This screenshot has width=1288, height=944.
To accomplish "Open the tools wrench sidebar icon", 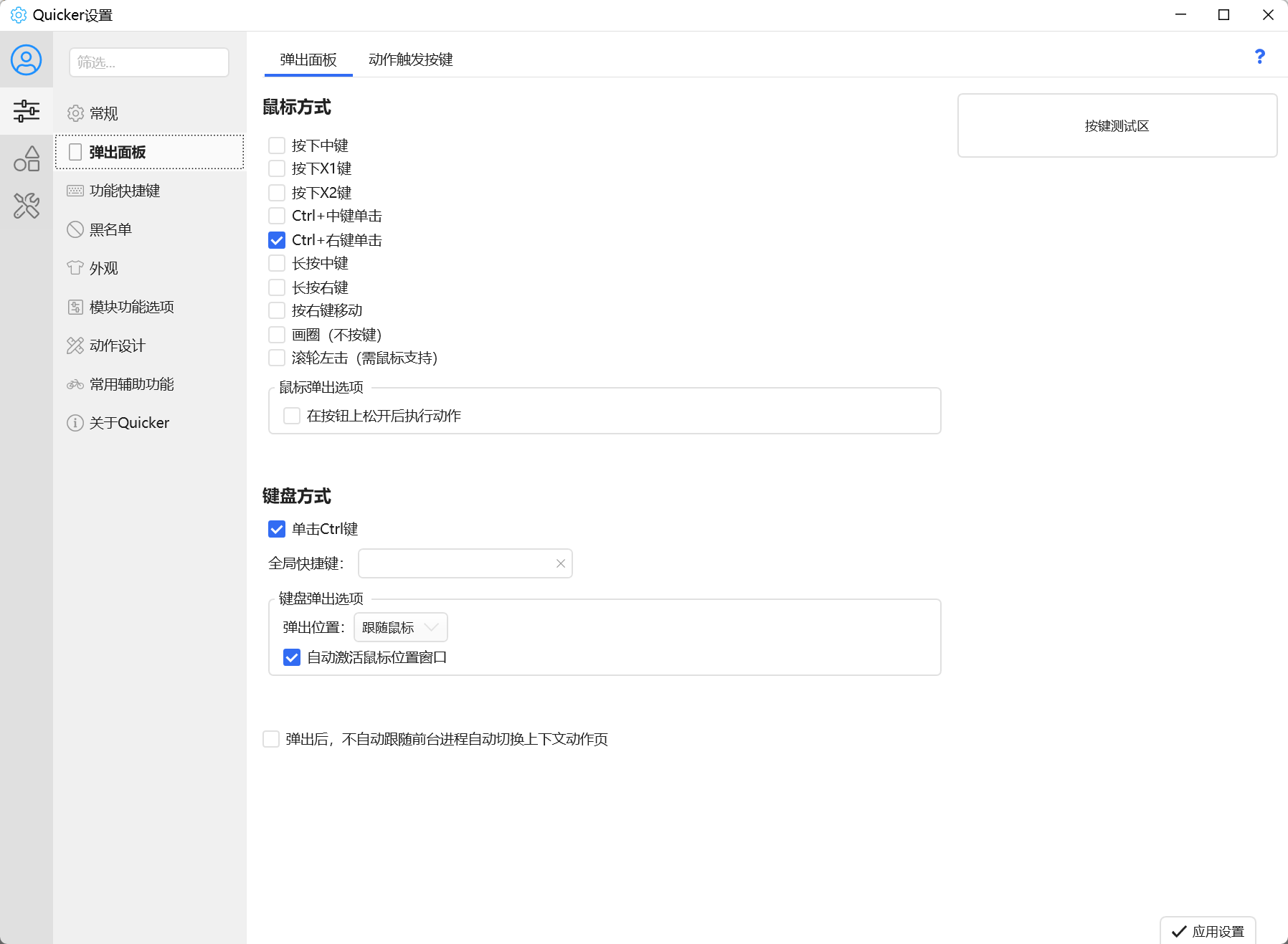I will [27, 206].
